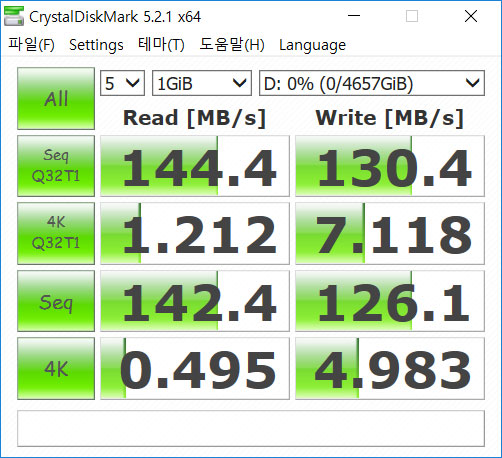Image resolution: width=502 pixels, height=458 pixels.
Task: Start the Seq Q32T1 benchmark
Action: point(56,166)
